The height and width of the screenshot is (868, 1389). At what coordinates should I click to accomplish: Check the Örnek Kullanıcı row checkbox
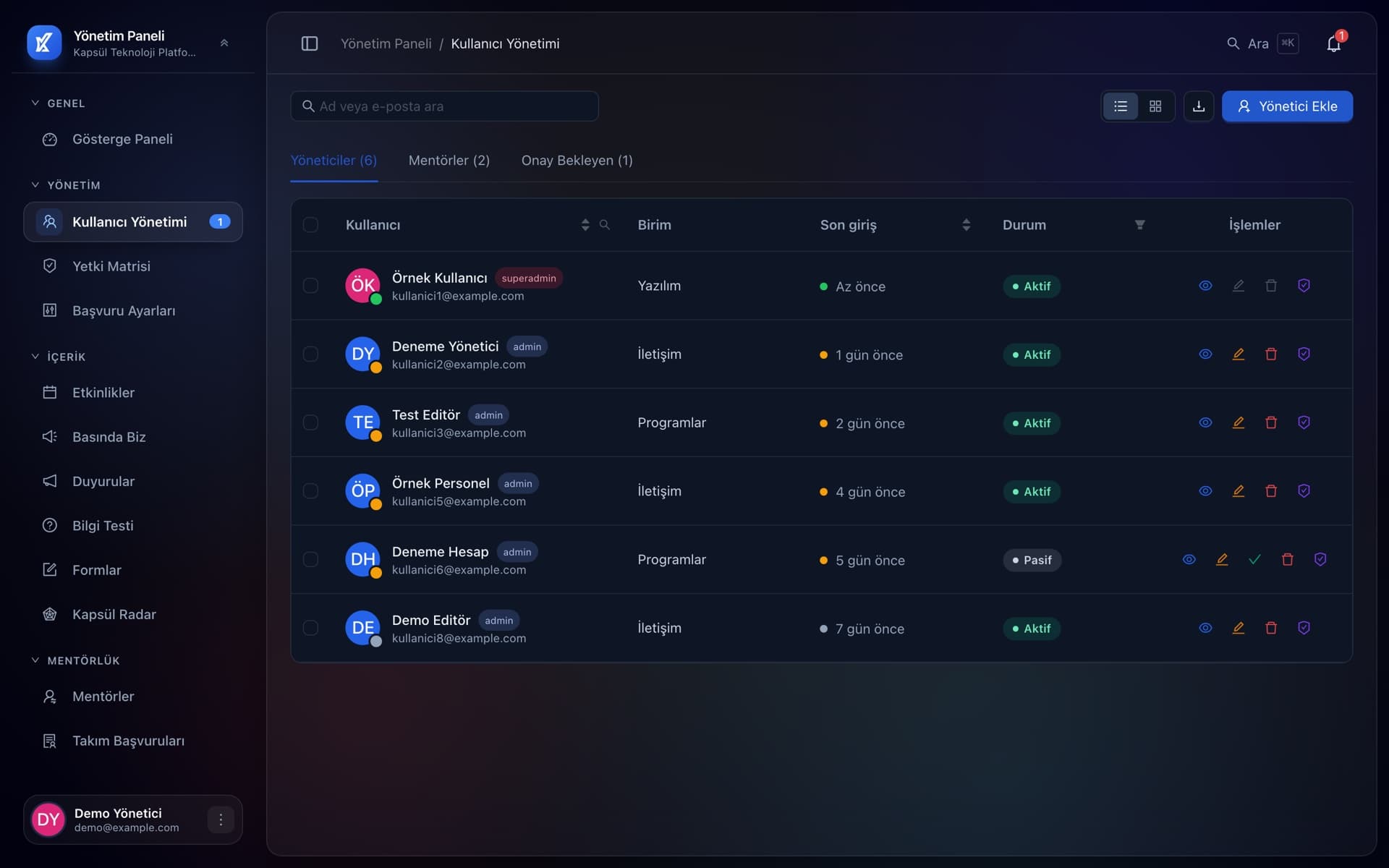(x=310, y=286)
